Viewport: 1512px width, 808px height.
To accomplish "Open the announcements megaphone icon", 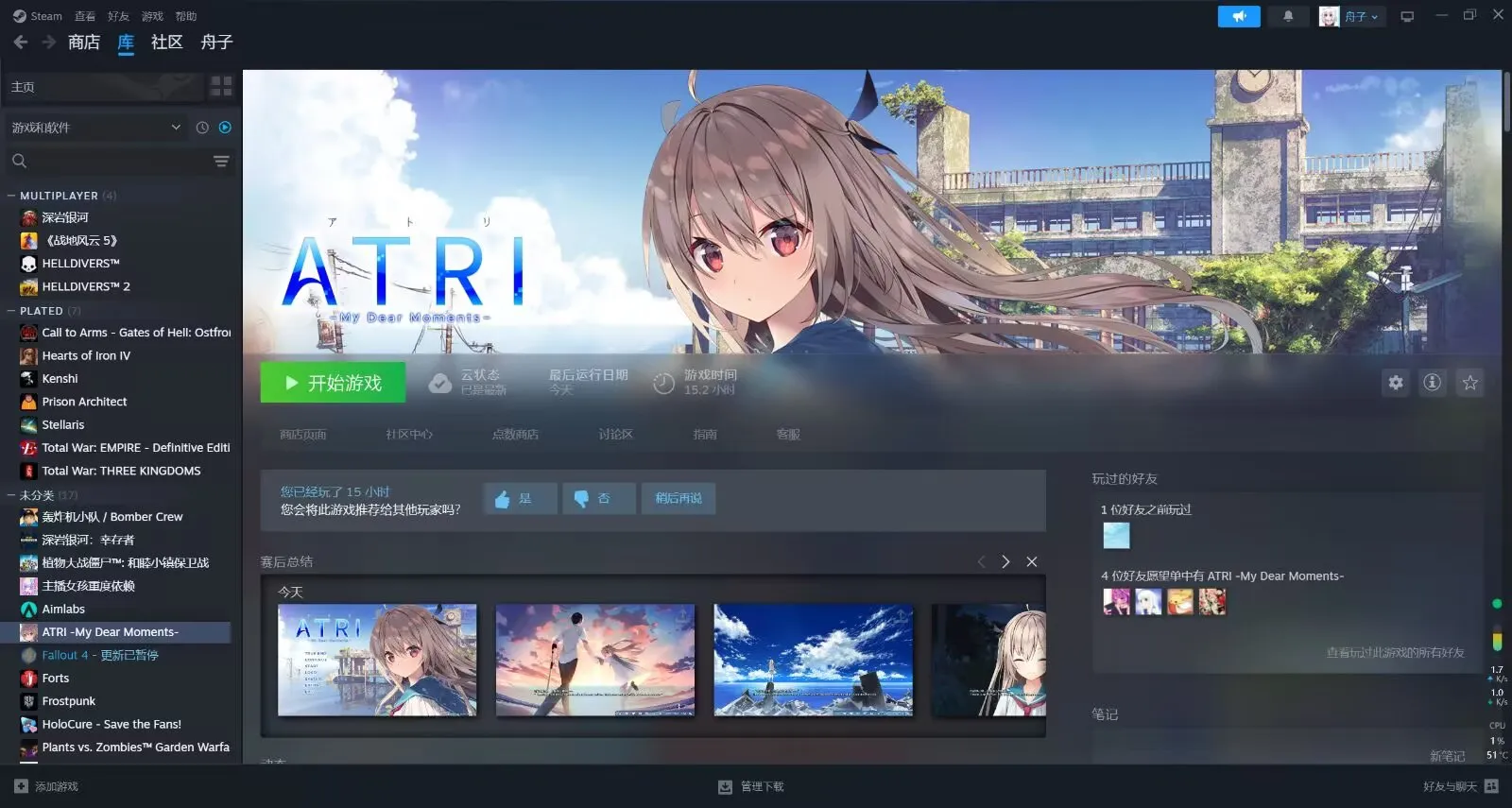I will 1239,16.
